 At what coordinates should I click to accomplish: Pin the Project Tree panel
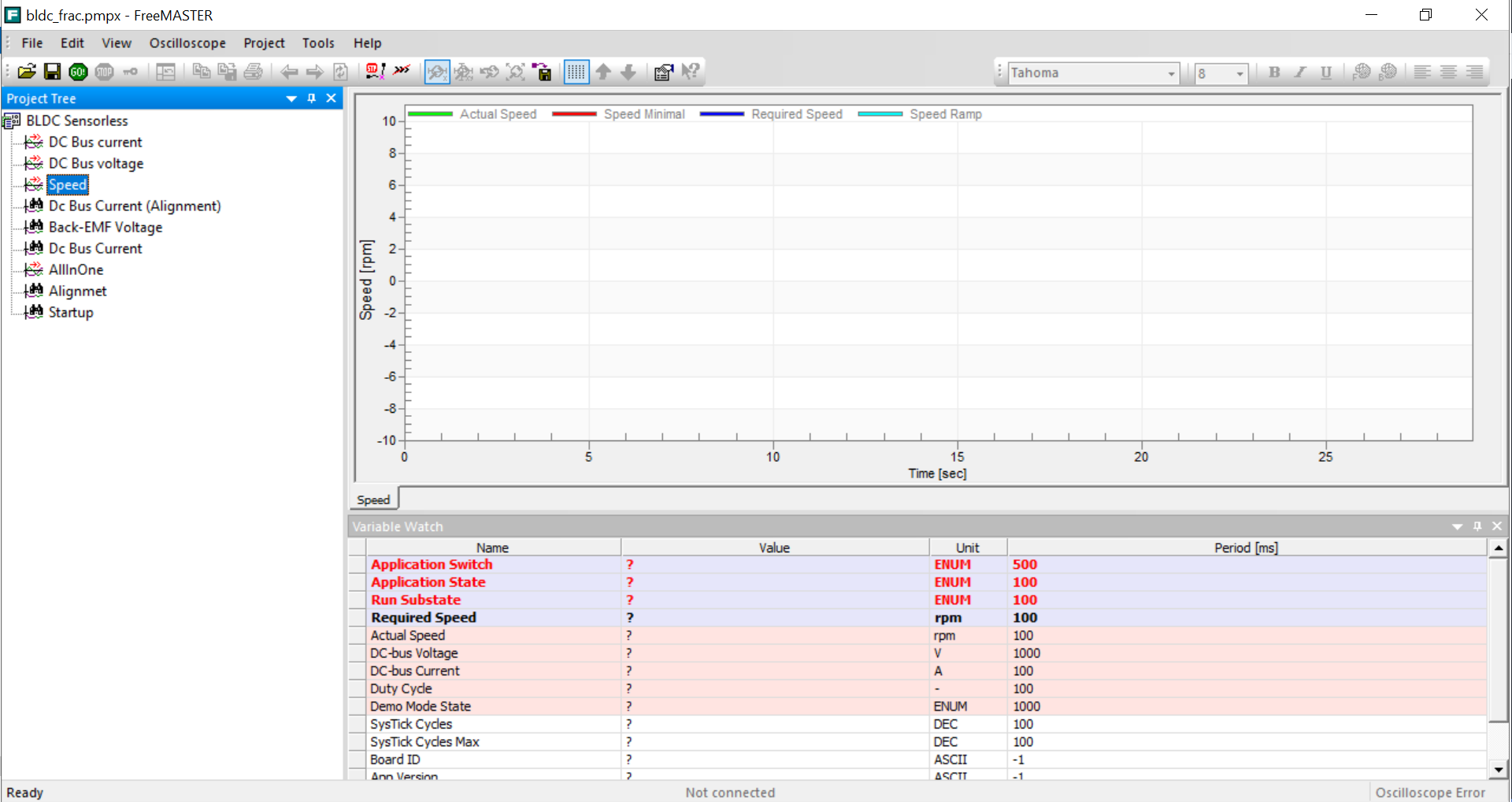(x=312, y=98)
